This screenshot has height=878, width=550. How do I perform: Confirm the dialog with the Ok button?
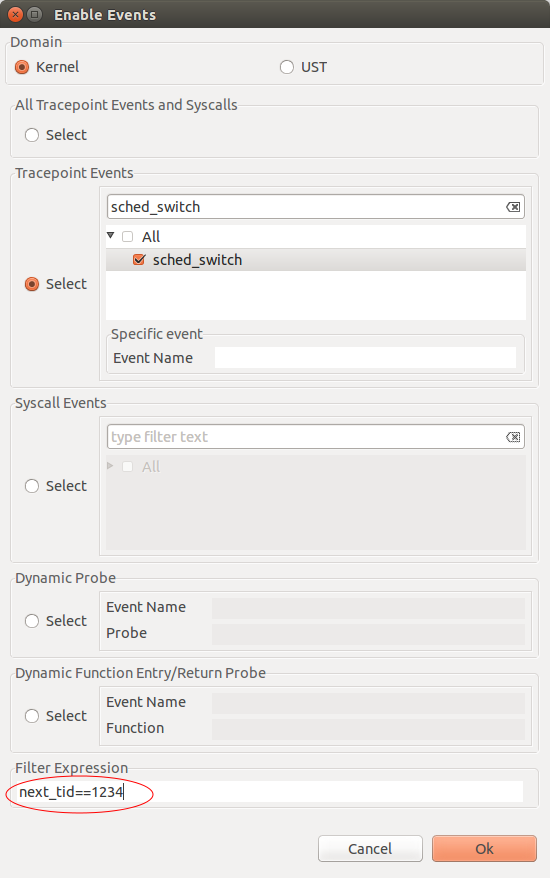pyautogui.click(x=484, y=849)
